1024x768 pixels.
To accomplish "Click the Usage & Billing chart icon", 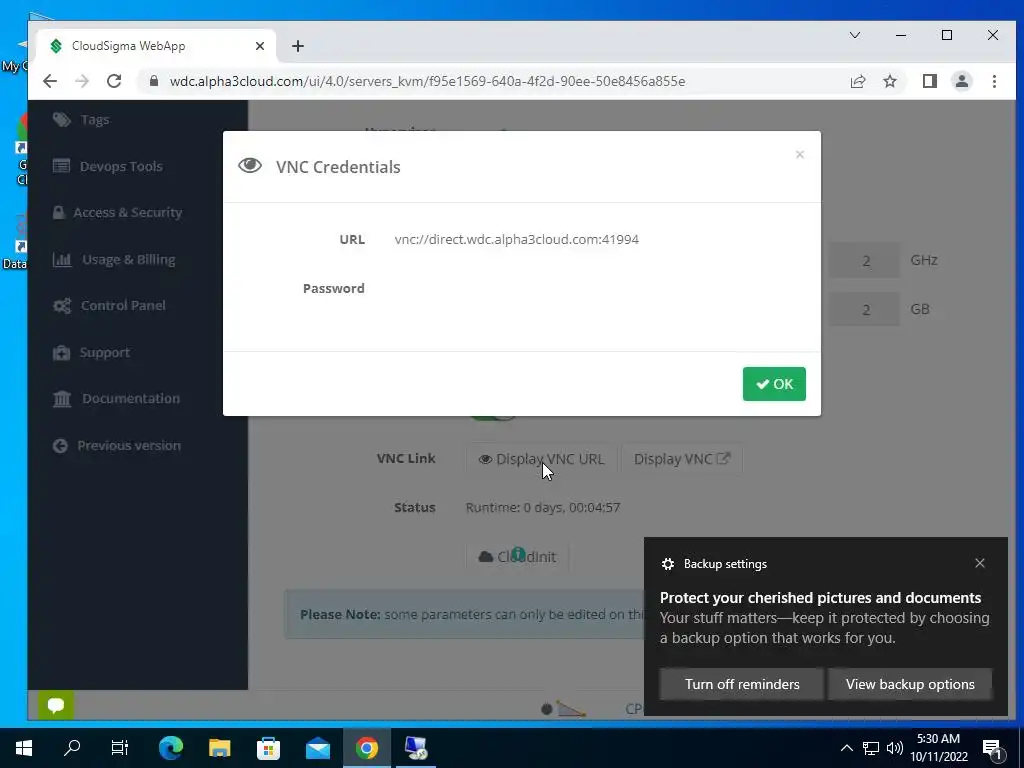I will (62, 259).
